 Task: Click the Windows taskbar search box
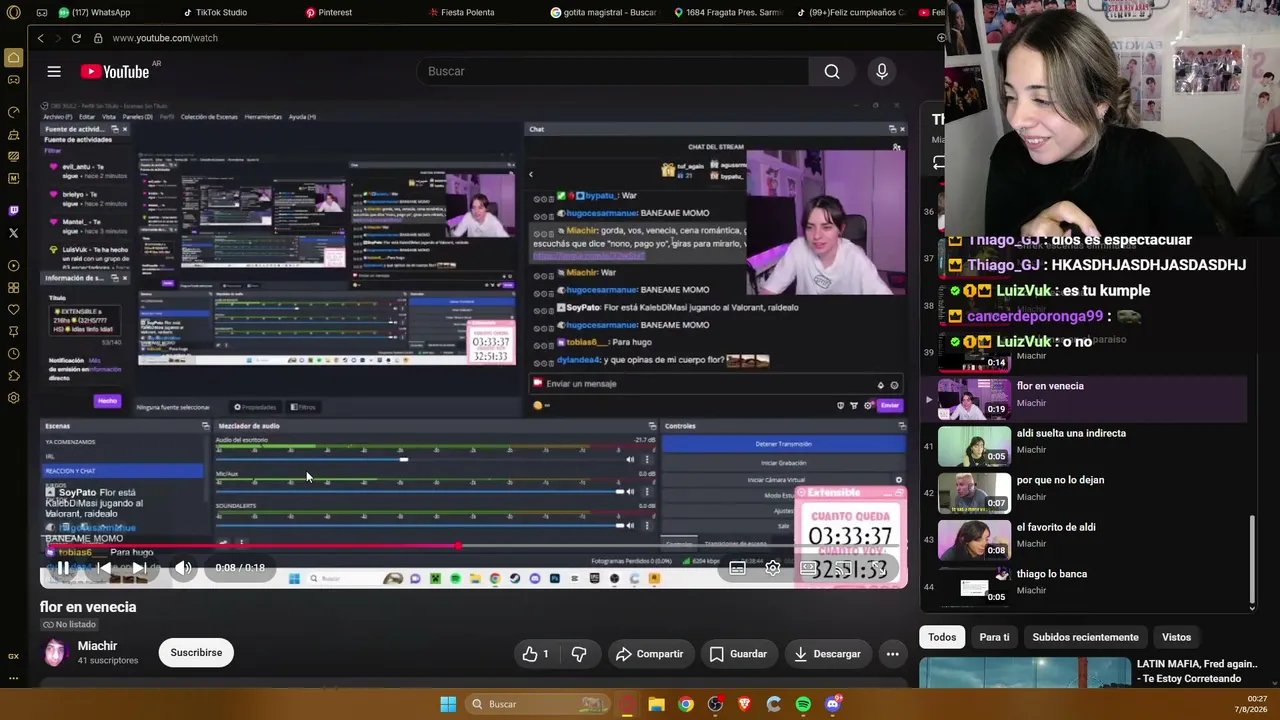(537, 704)
